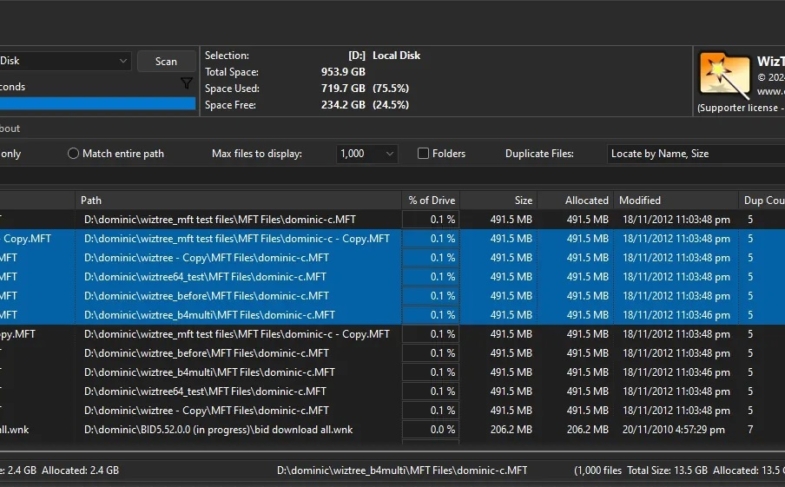Select highlighted row path dominic-c - Copy.MFT
Screen dimensions: 785x487
point(237,239)
